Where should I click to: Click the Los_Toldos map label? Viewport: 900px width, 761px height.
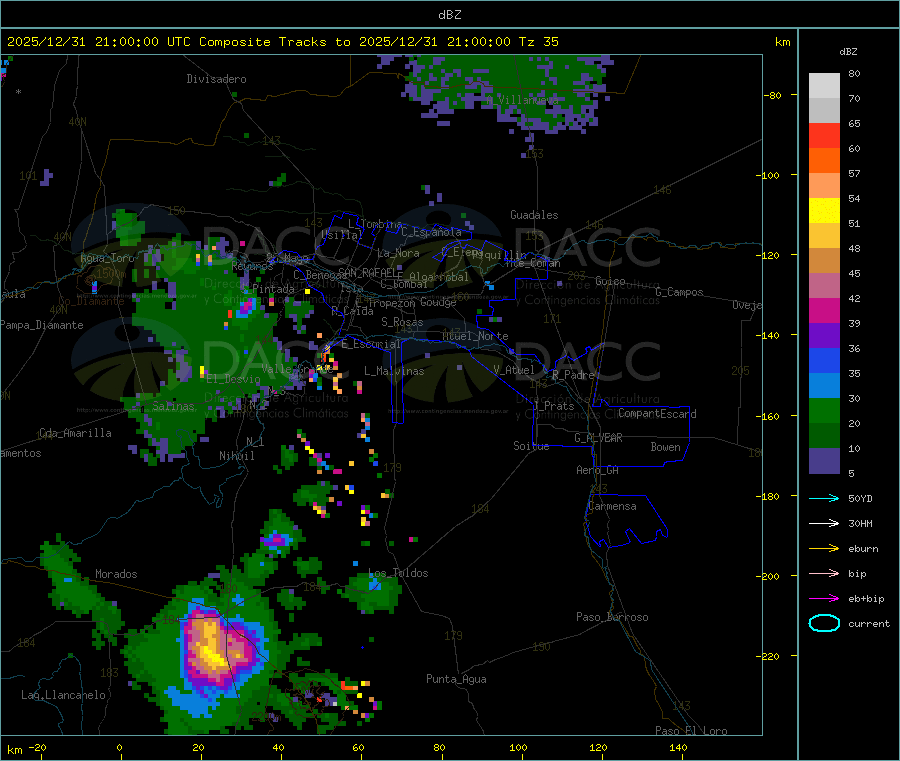(x=398, y=573)
